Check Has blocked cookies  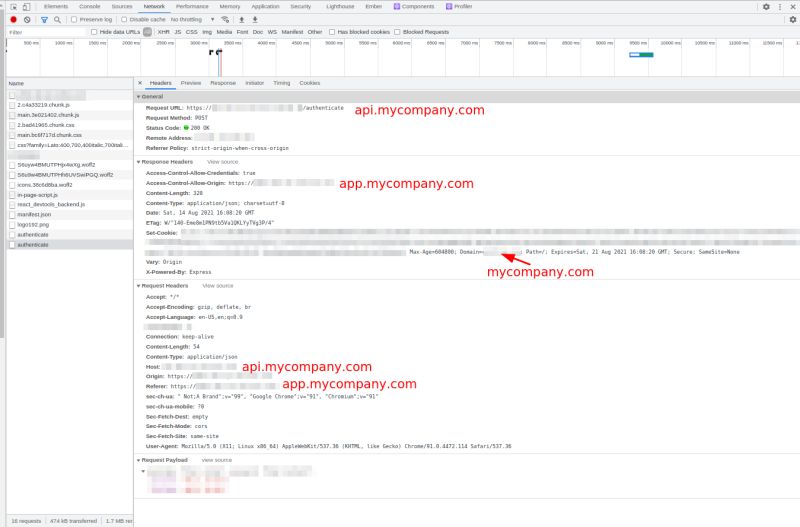point(332,32)
